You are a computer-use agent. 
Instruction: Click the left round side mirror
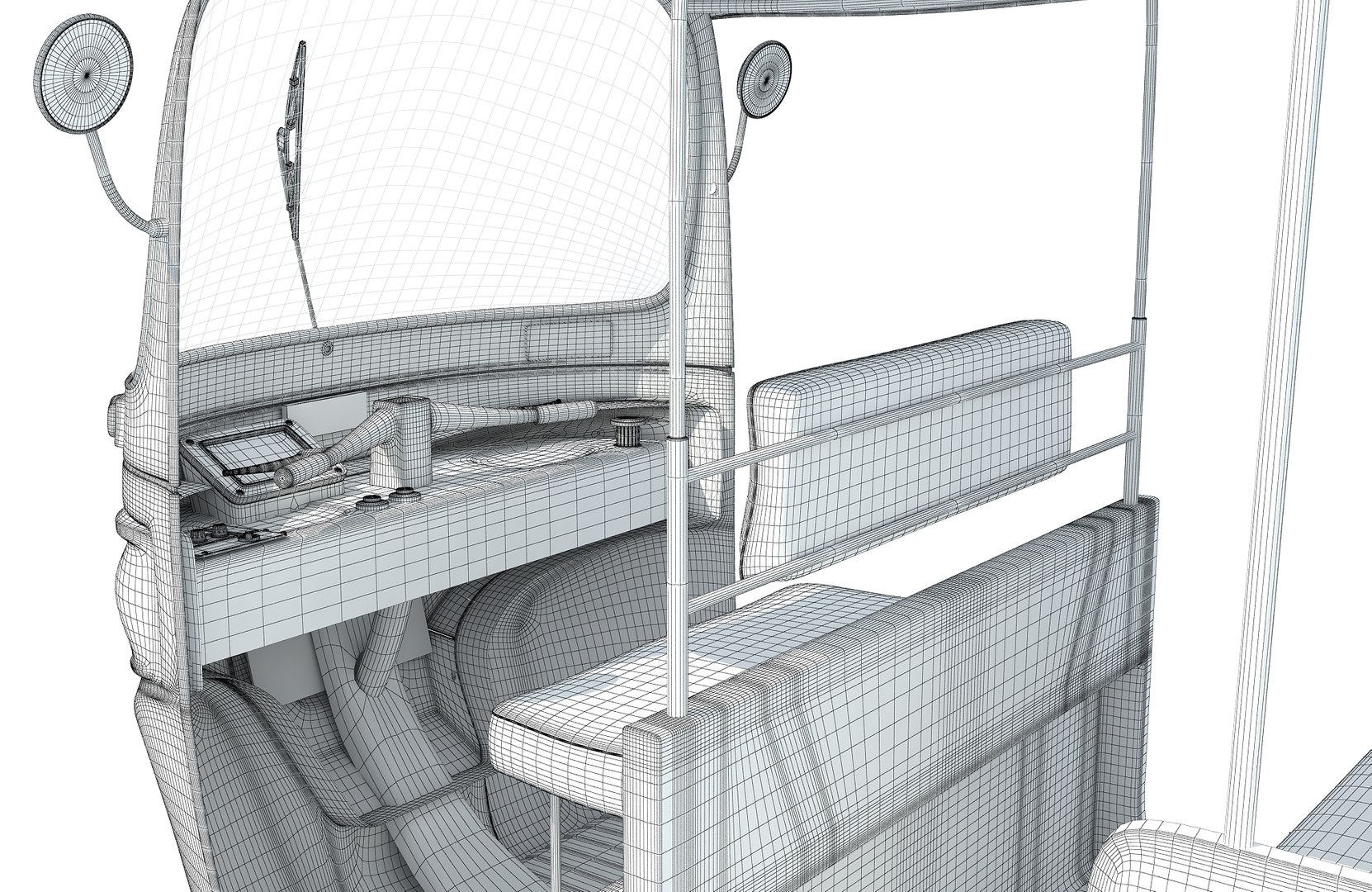[x=85, y=74]
